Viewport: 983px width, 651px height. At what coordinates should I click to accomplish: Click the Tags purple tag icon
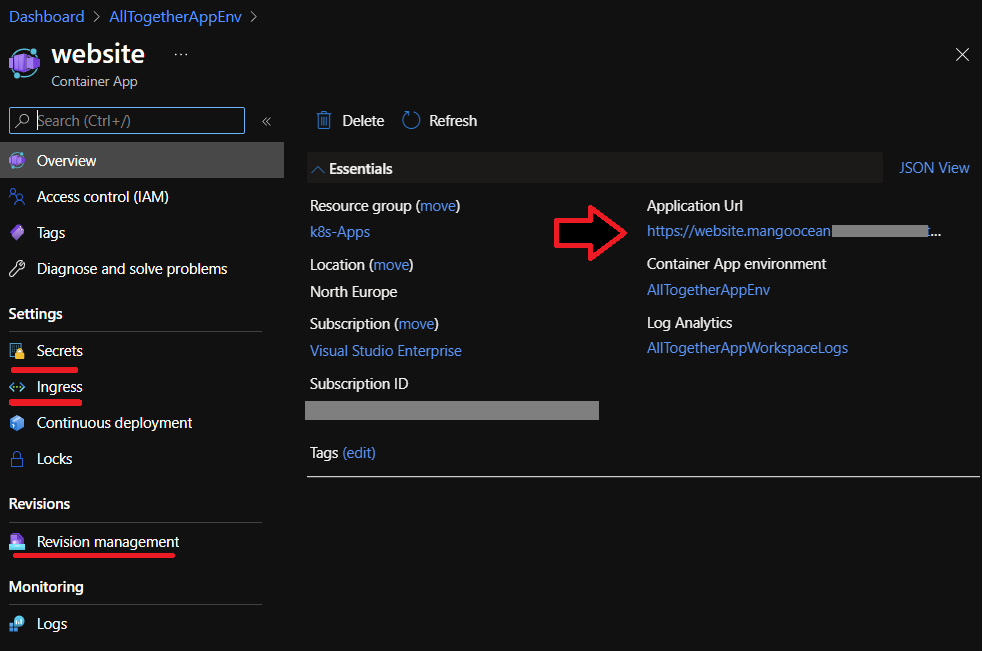point(17,233)
